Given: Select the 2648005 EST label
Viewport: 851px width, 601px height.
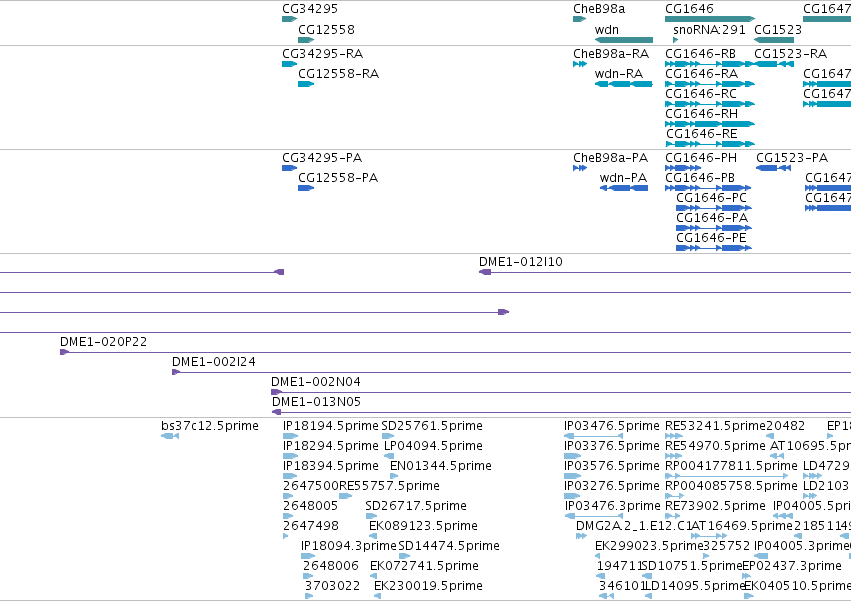Looking at the screenshot, I should (x=310, y=507).
